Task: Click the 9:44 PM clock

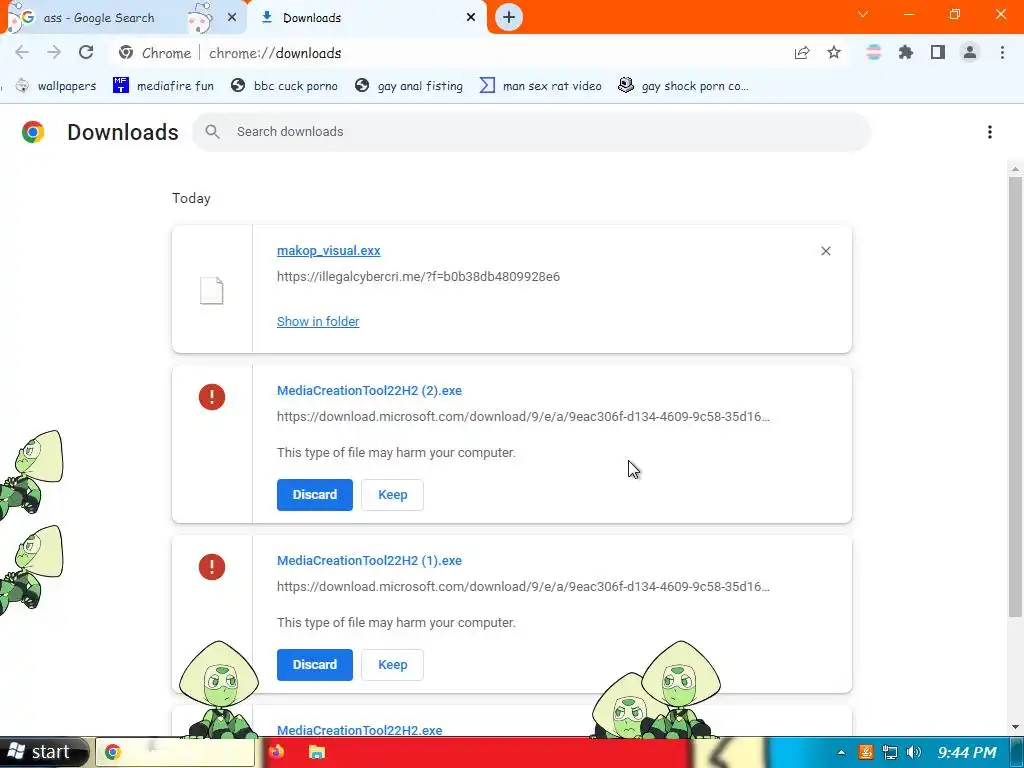Action: [x=967, y=752]
